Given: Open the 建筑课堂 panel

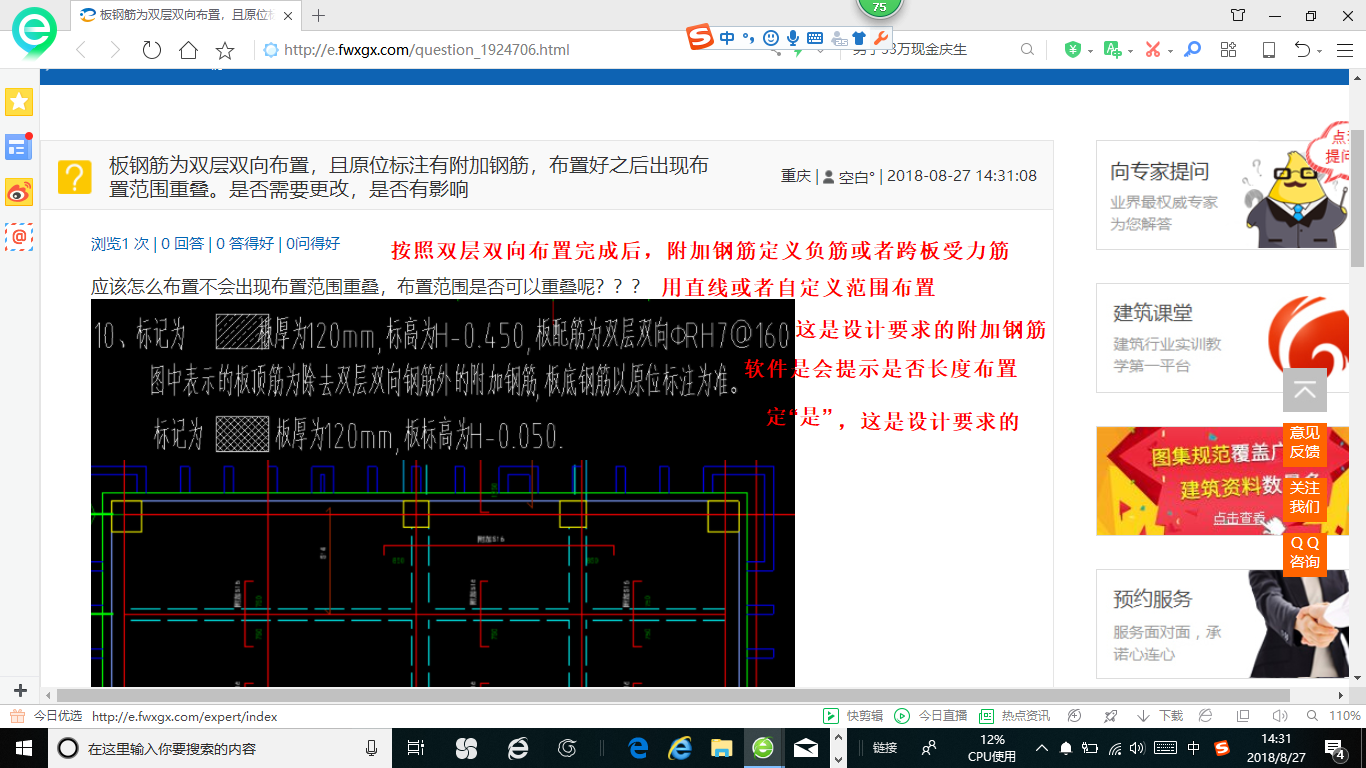Looking at the screenshot, I should point(1222,338).
